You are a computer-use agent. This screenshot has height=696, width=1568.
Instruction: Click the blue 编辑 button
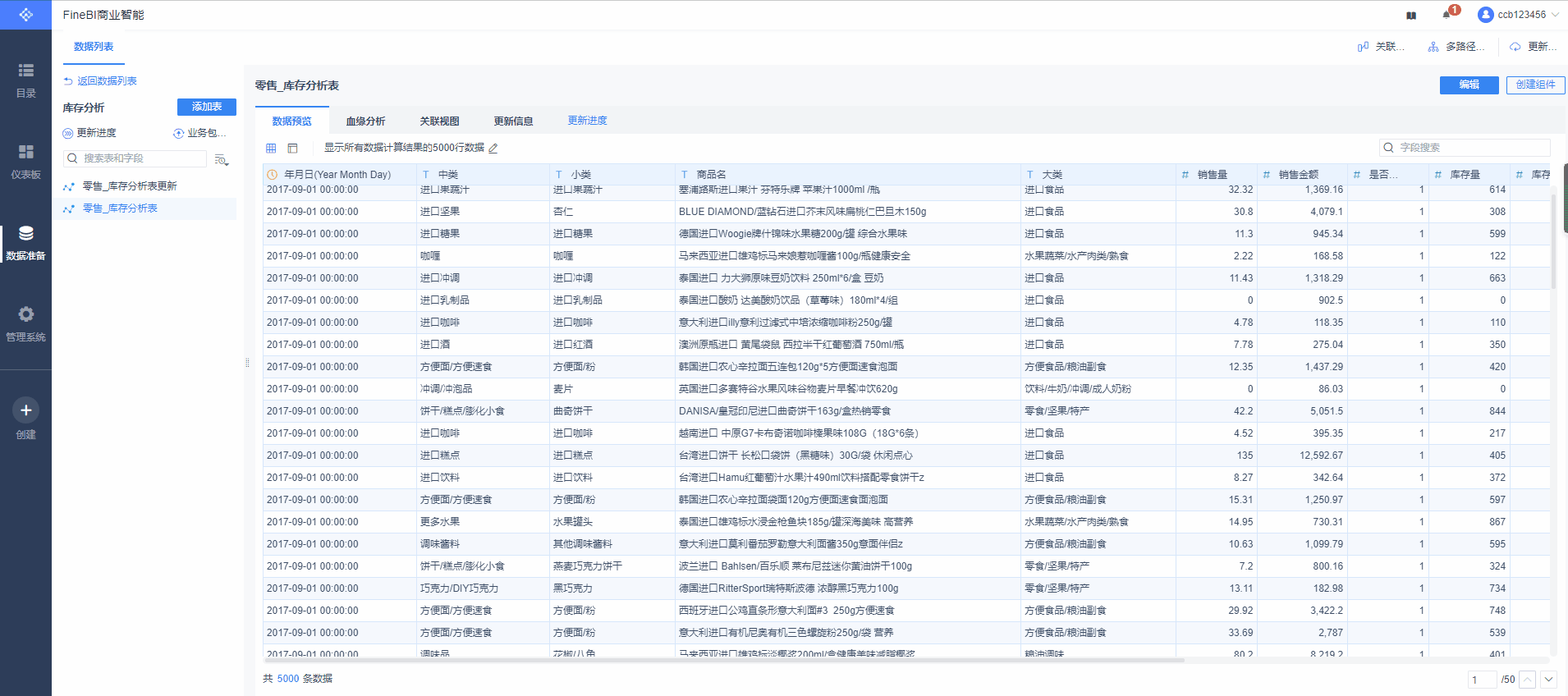point(1469,85)
